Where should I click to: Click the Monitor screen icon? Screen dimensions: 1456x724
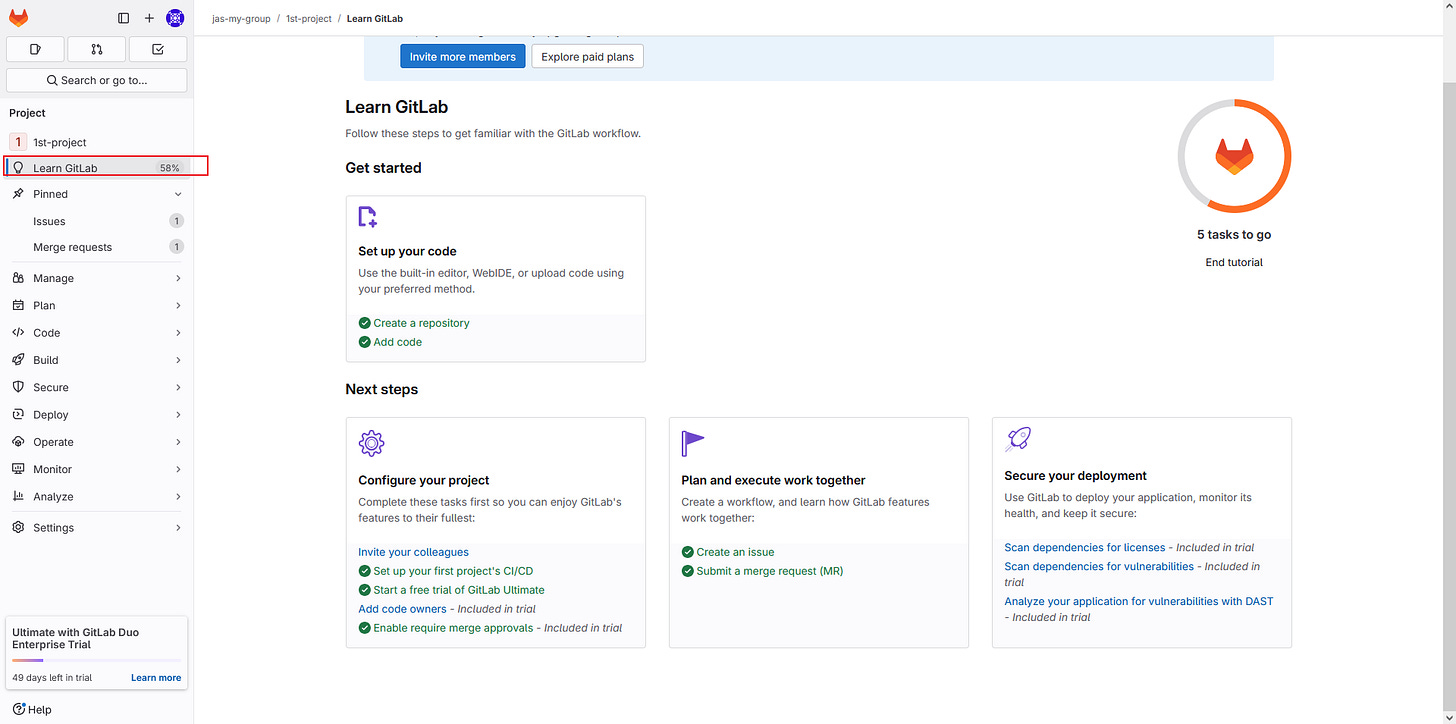[18, 469]
